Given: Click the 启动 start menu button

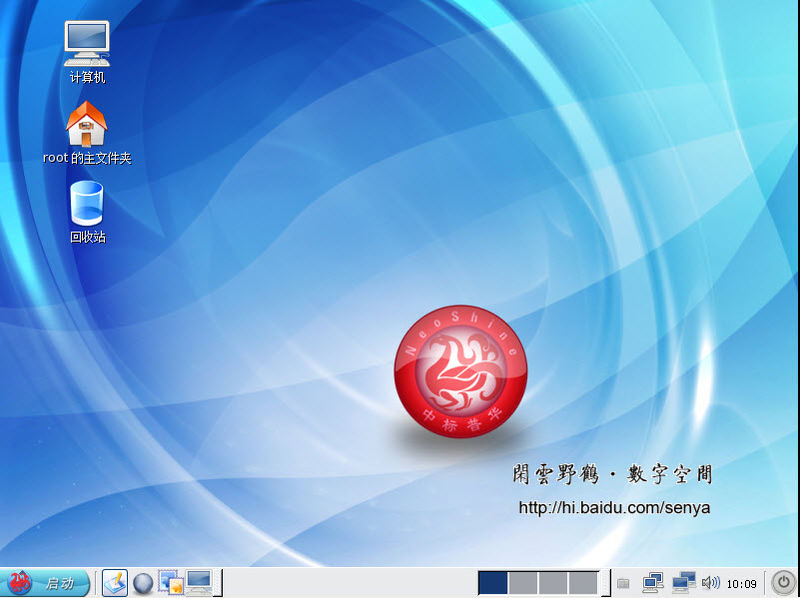Looking at the screenshot, I should coord(45,582).
